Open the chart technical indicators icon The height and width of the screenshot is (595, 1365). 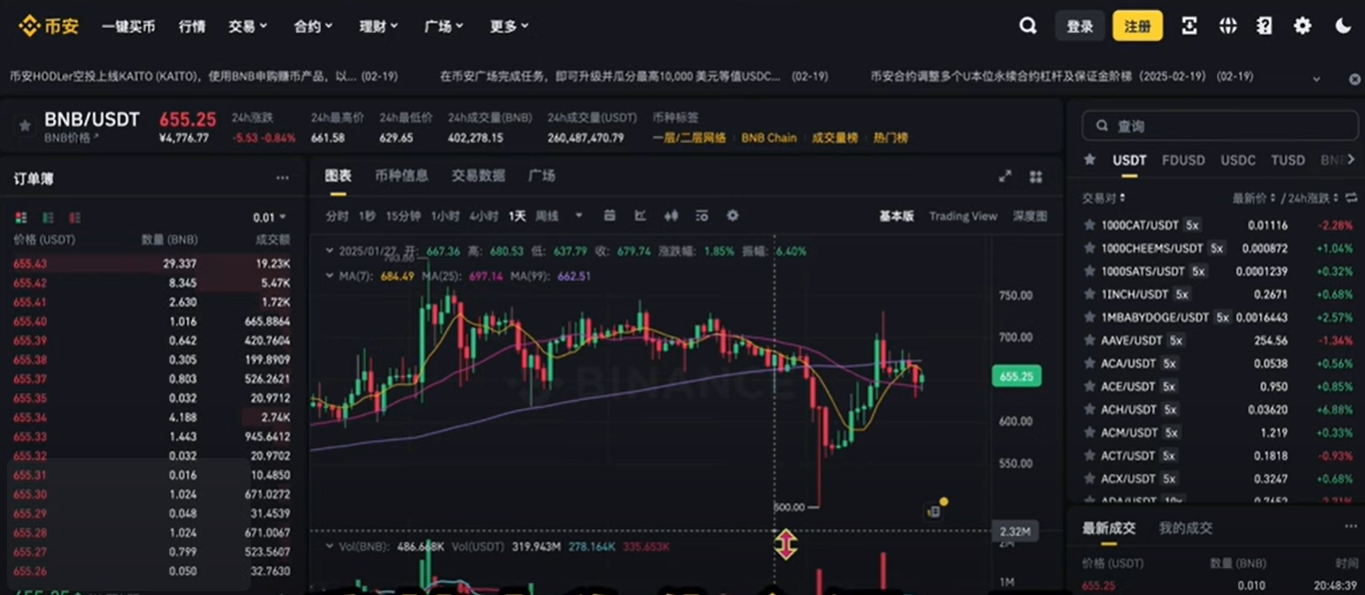(640, 216)
